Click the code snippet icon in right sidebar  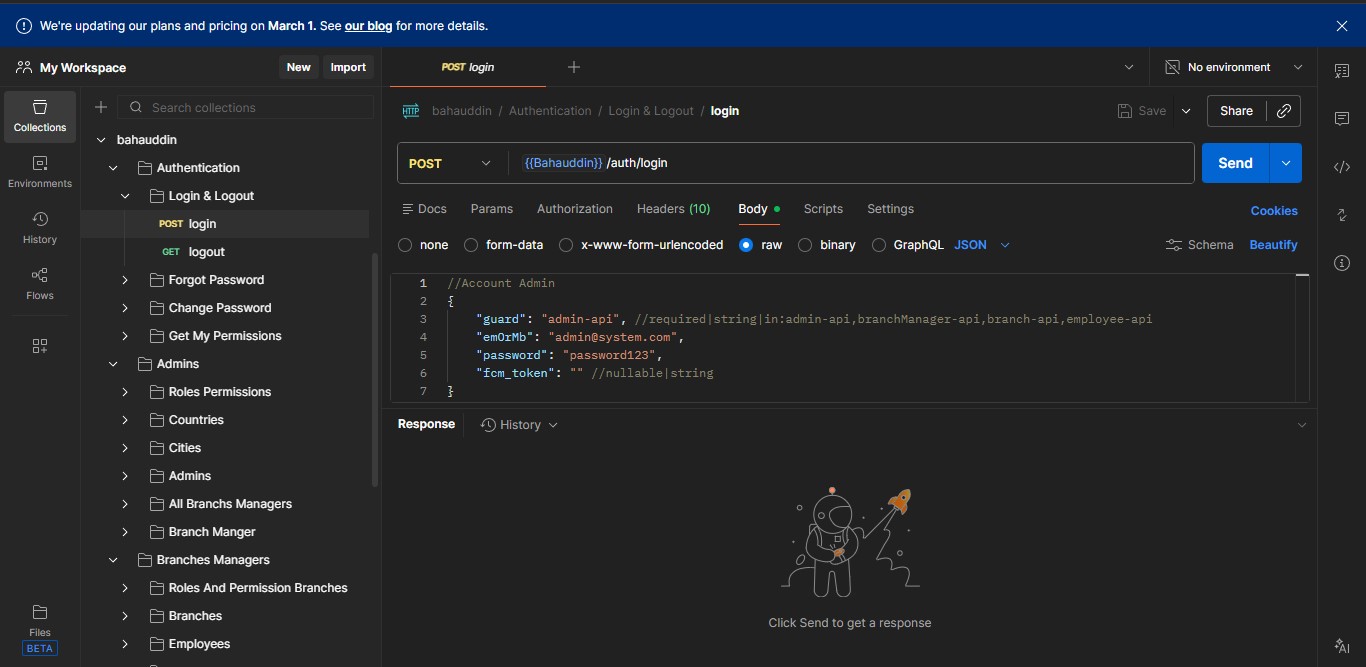pos(1342,167)
